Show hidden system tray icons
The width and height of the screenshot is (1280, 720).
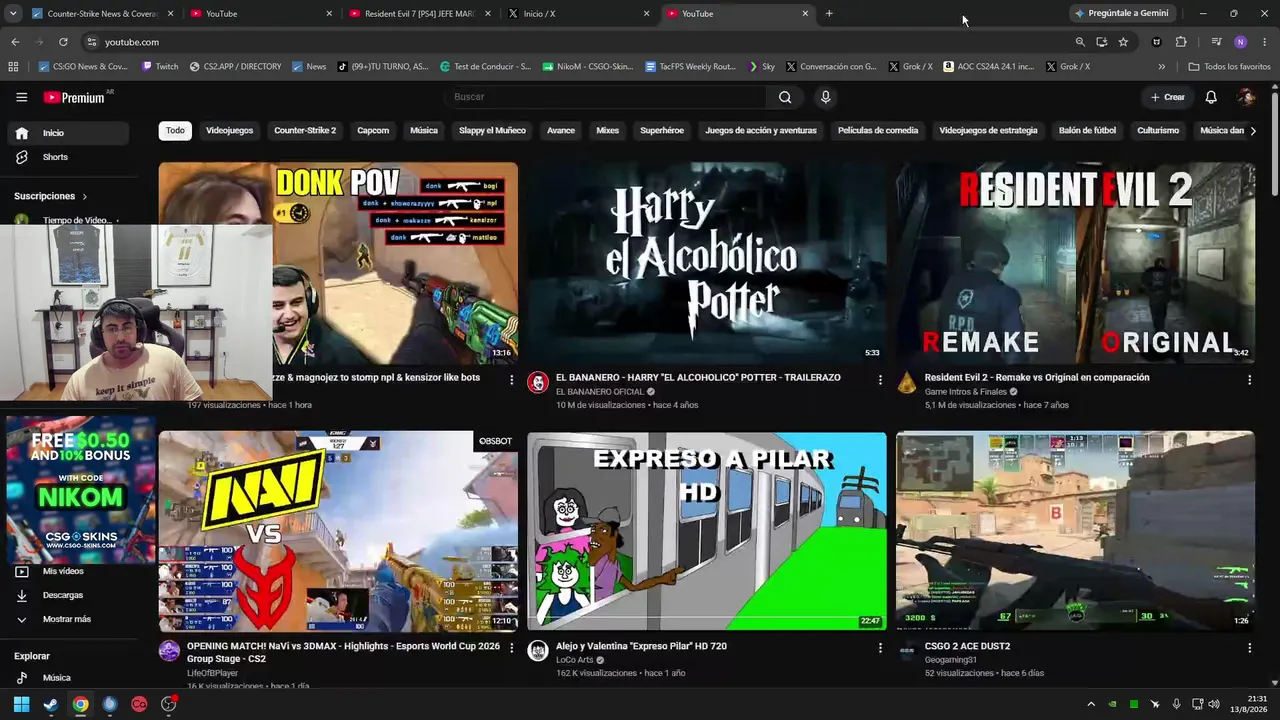tap(1091, 704)
